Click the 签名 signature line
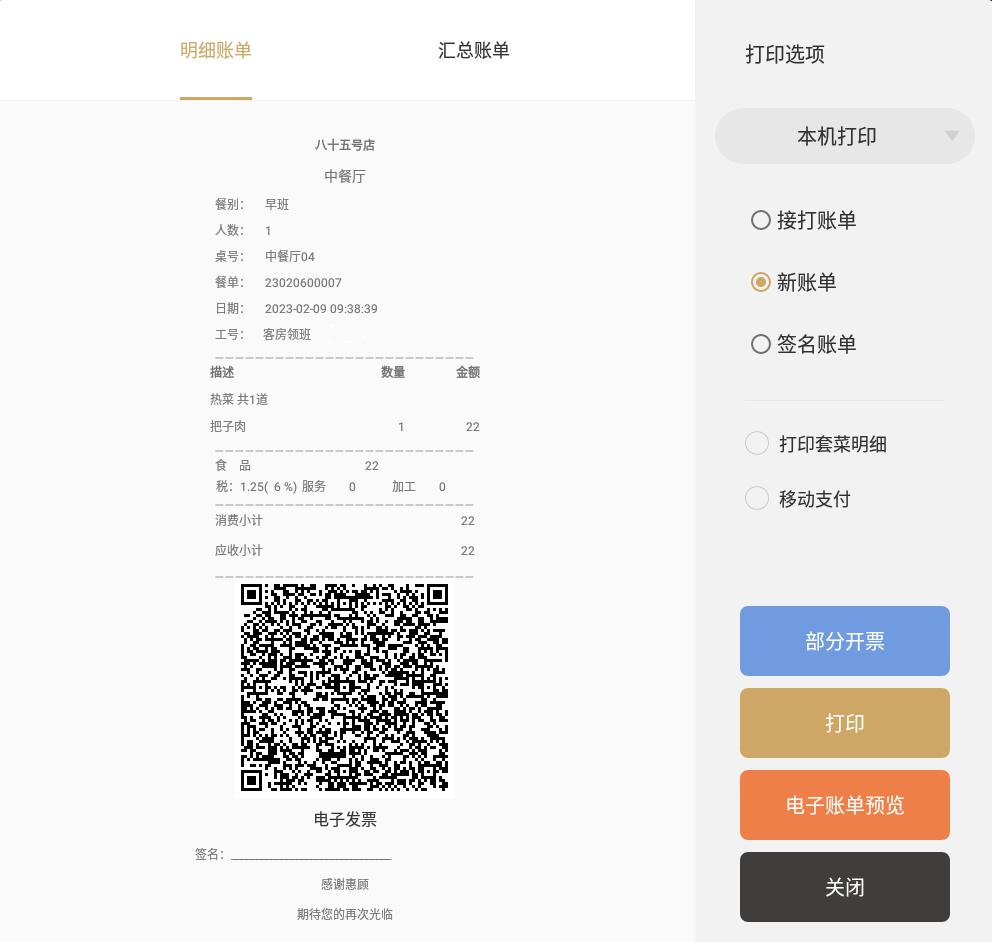 pos(311,857)
